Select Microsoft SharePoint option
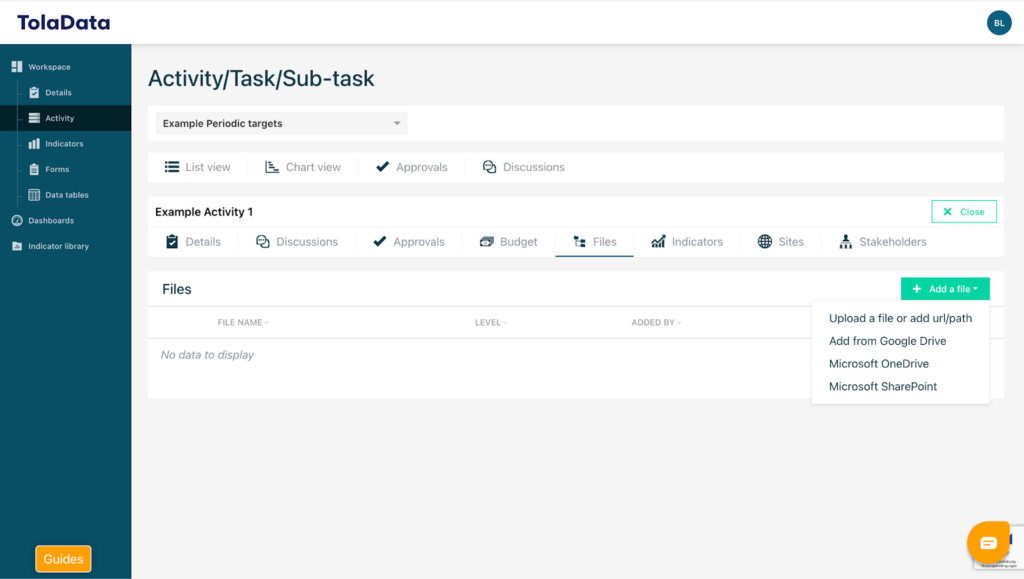Viewport: 1024px width, 579px height. [882, 386]
